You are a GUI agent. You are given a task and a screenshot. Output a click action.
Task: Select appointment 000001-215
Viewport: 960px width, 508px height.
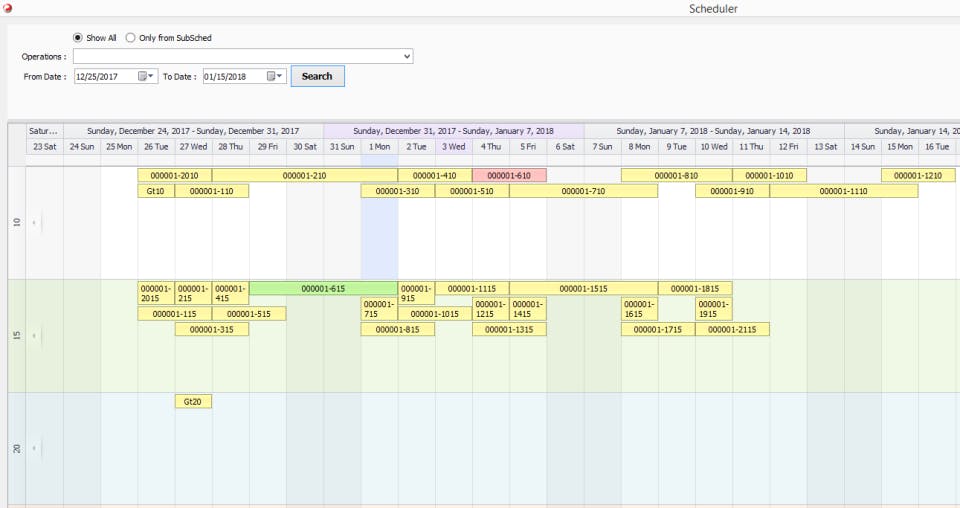click(193, 293)
